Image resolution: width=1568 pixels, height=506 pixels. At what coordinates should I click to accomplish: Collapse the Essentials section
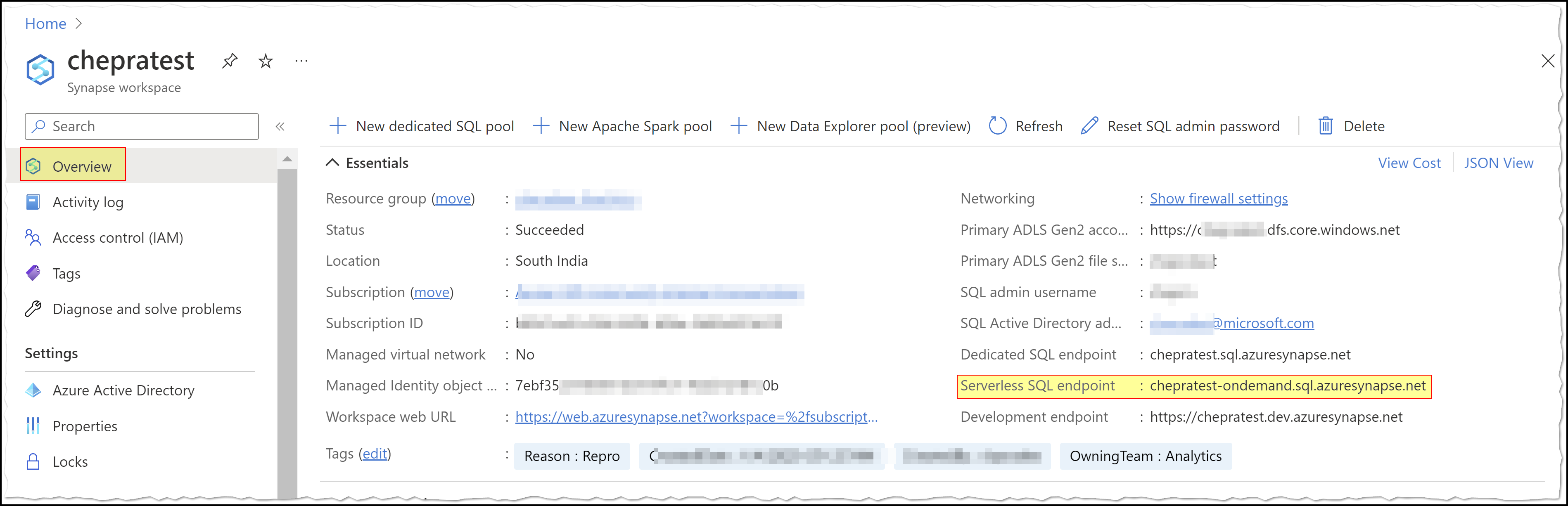tap(368, 163)
